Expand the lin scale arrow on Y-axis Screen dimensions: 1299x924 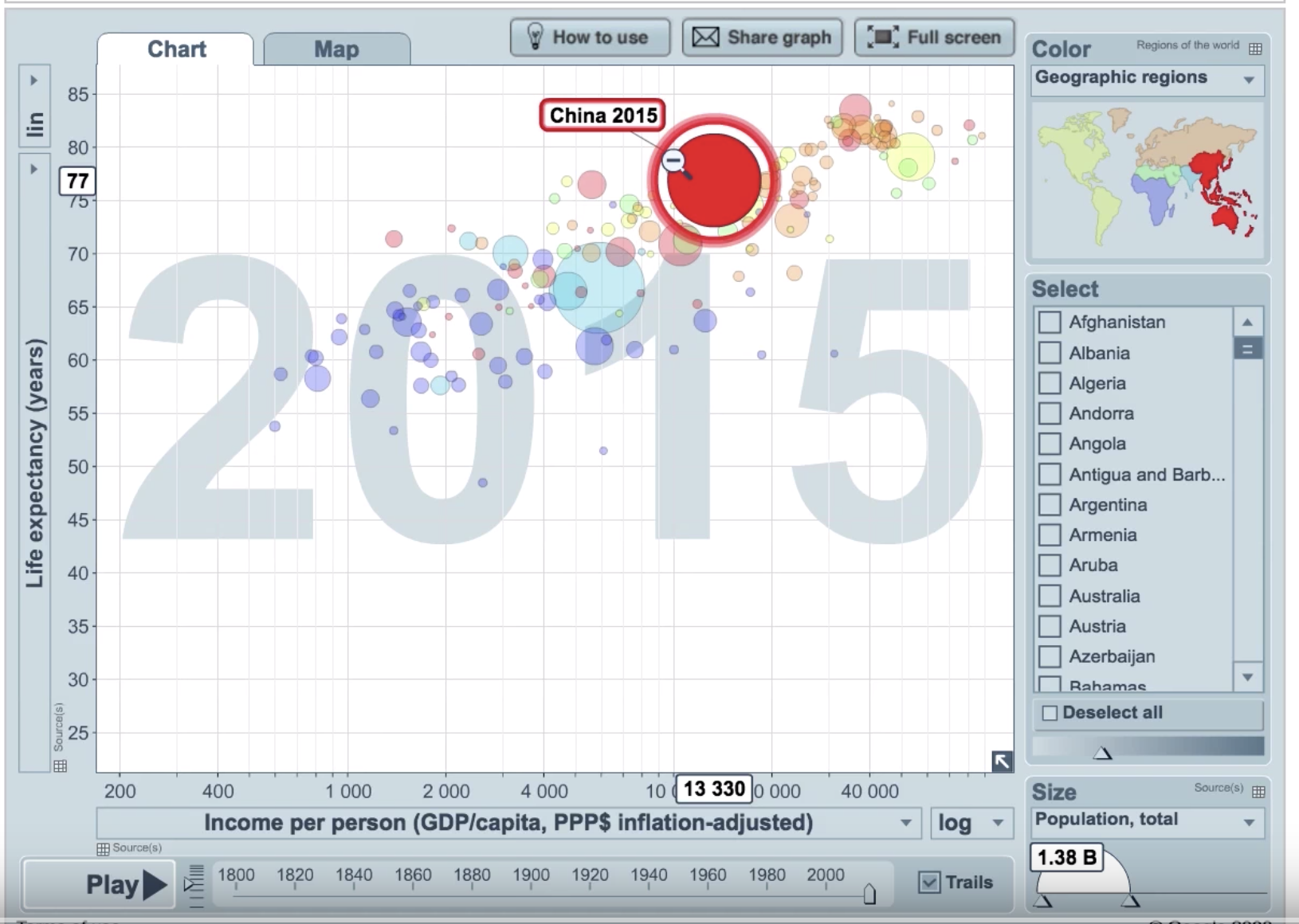pos(33,80)
